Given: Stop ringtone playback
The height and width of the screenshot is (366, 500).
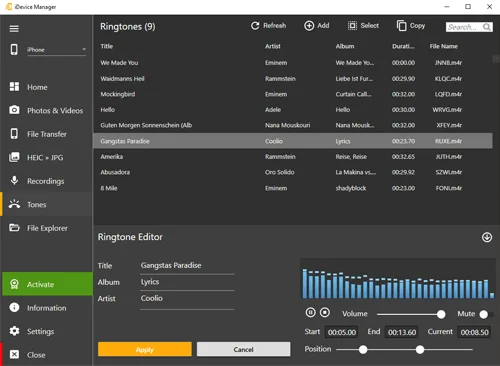Looking at the screenshot, I should click(325, 313).
